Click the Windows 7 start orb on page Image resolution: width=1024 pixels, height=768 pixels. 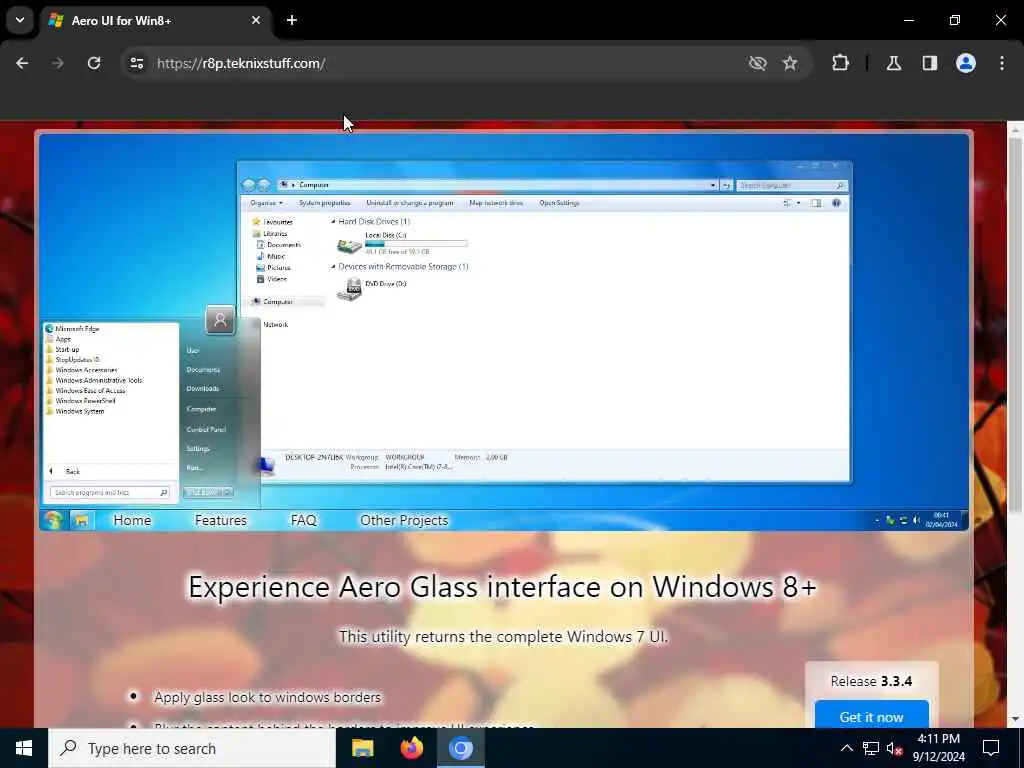pyautogui.click(x=53, y=520)
